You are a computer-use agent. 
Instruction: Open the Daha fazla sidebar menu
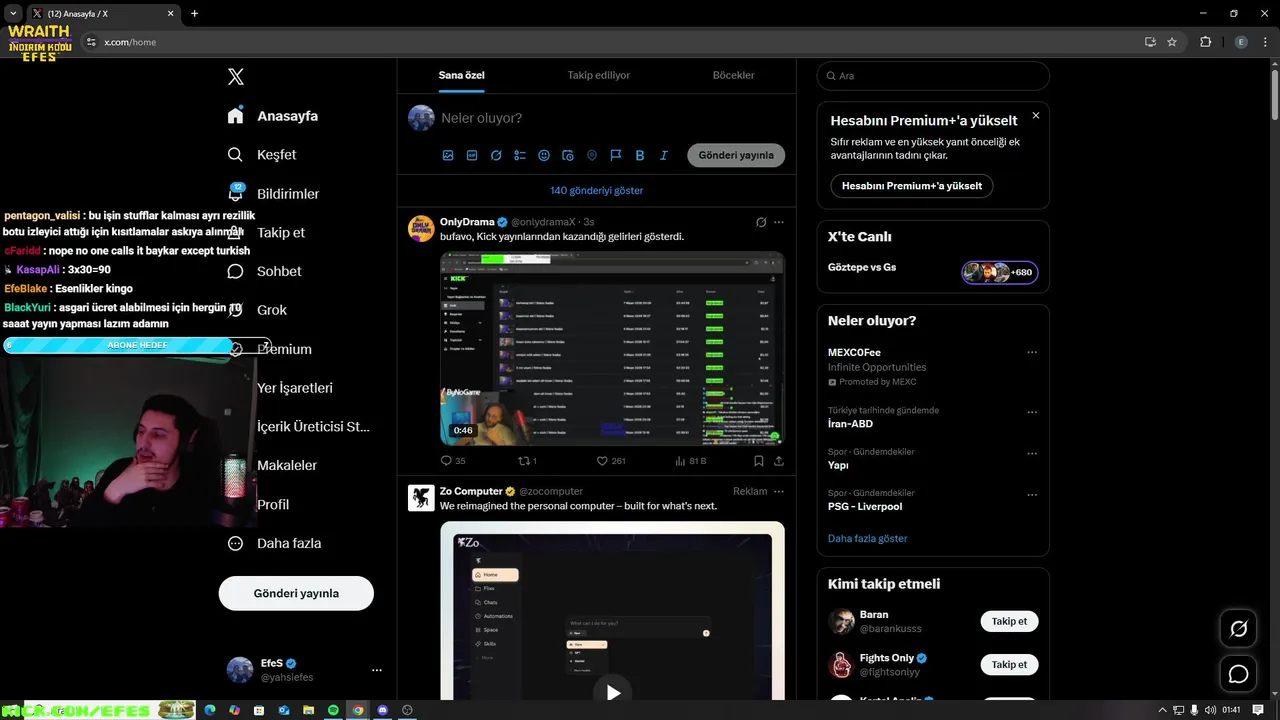274,543
